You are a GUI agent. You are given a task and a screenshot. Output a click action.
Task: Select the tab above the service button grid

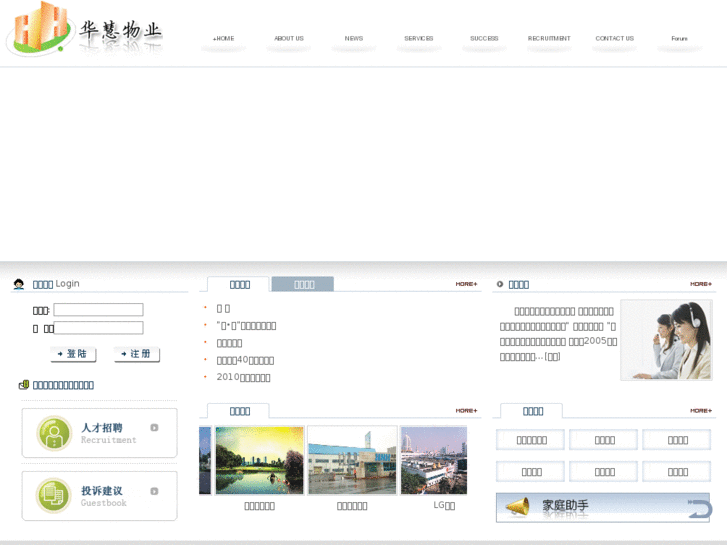pyautogui.click(x=532, y=411)
